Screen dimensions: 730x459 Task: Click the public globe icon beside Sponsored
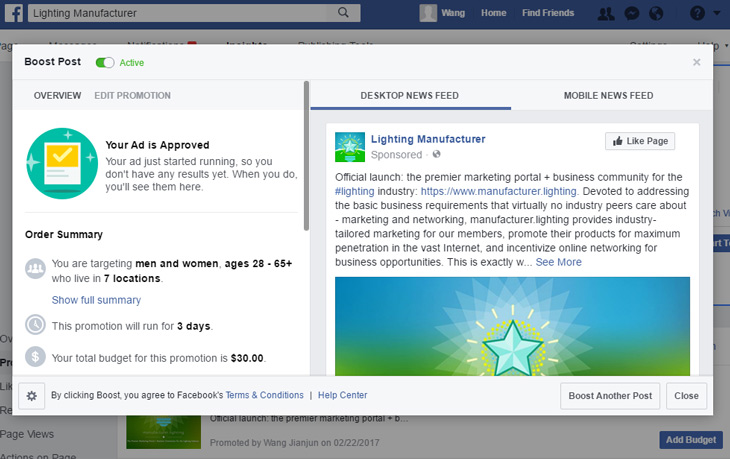[436, 154]
